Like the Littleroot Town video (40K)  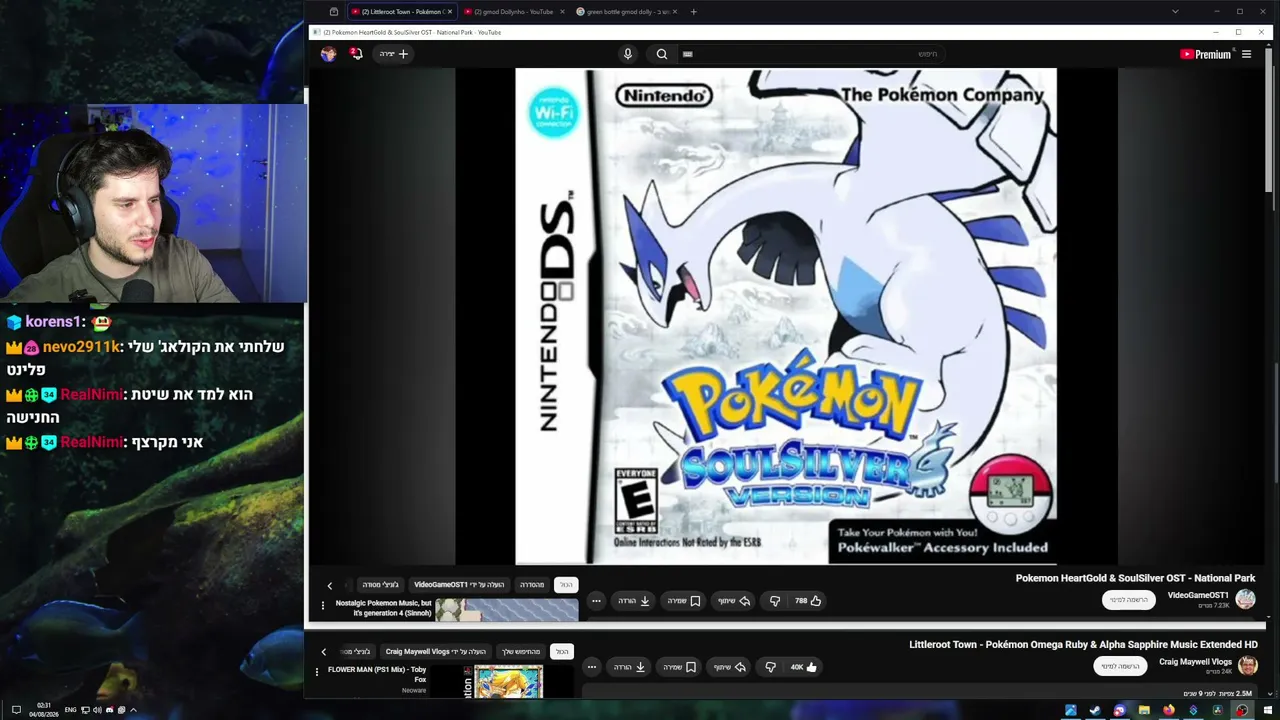804,667
